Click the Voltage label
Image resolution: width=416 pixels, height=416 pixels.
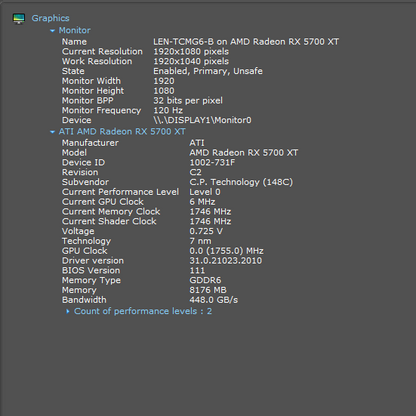point(78,231)
